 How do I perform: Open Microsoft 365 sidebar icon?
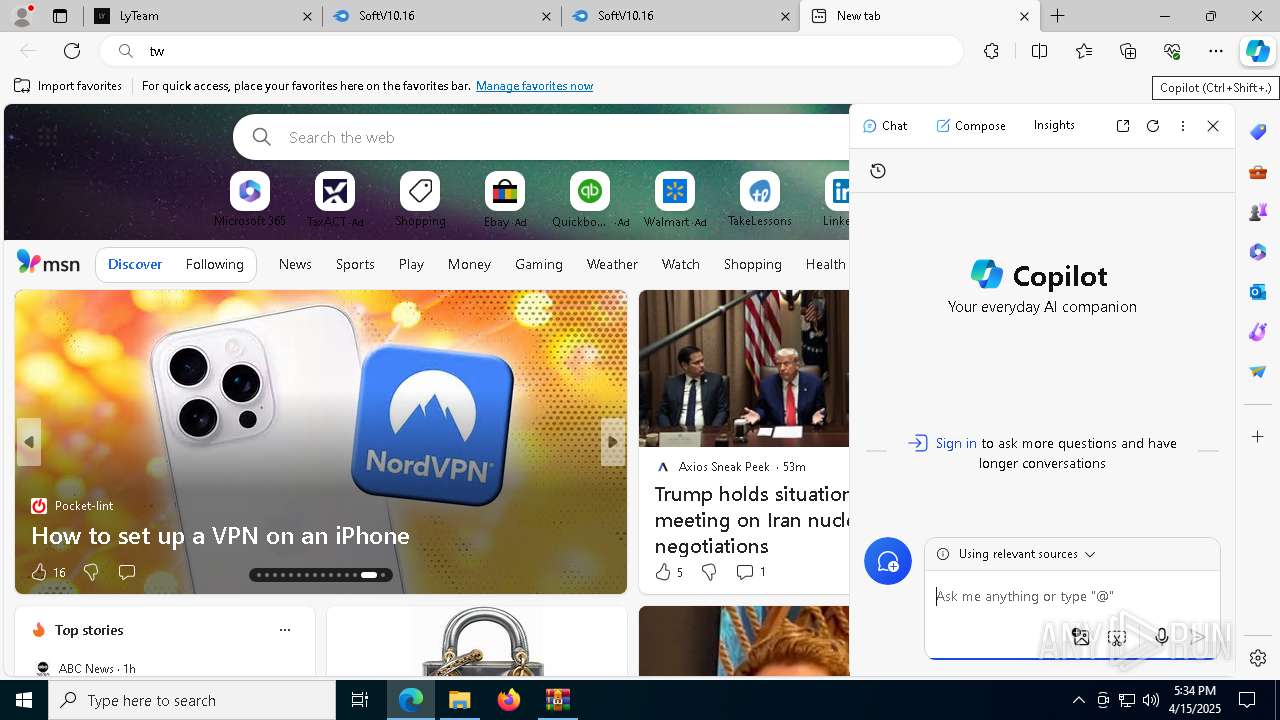(x=1258, y=252)
